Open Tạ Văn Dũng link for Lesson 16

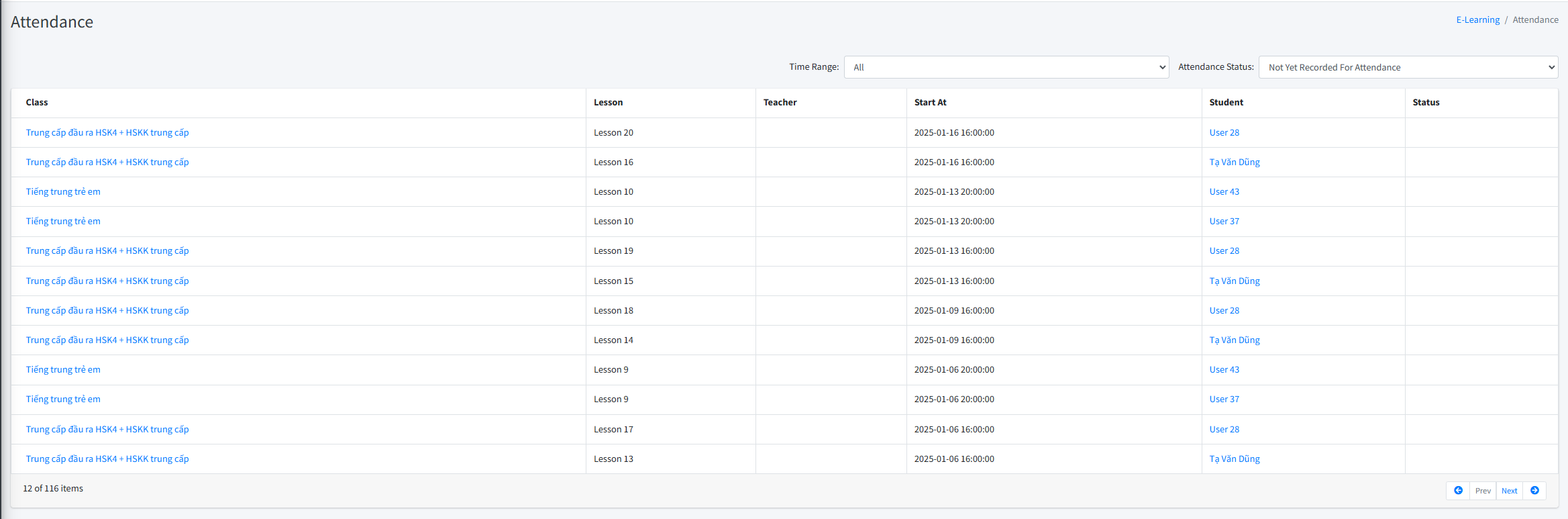[x=1234, y=162]
